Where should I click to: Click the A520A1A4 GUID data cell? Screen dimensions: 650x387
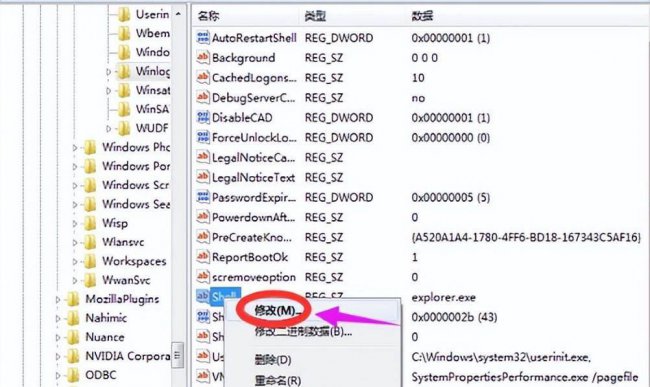point(526,237)
